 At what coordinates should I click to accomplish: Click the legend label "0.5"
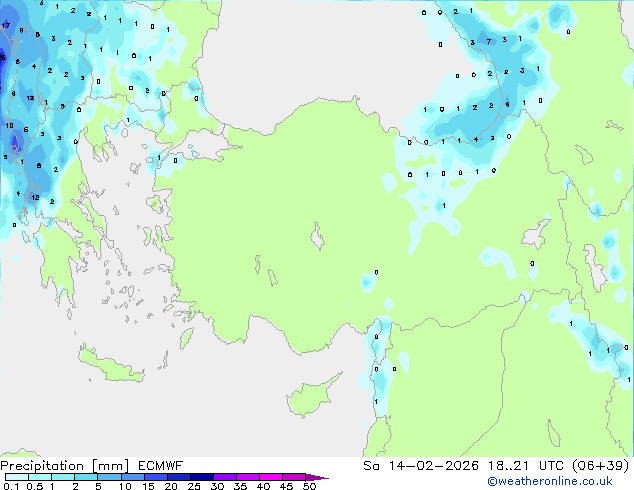[35, 486]
